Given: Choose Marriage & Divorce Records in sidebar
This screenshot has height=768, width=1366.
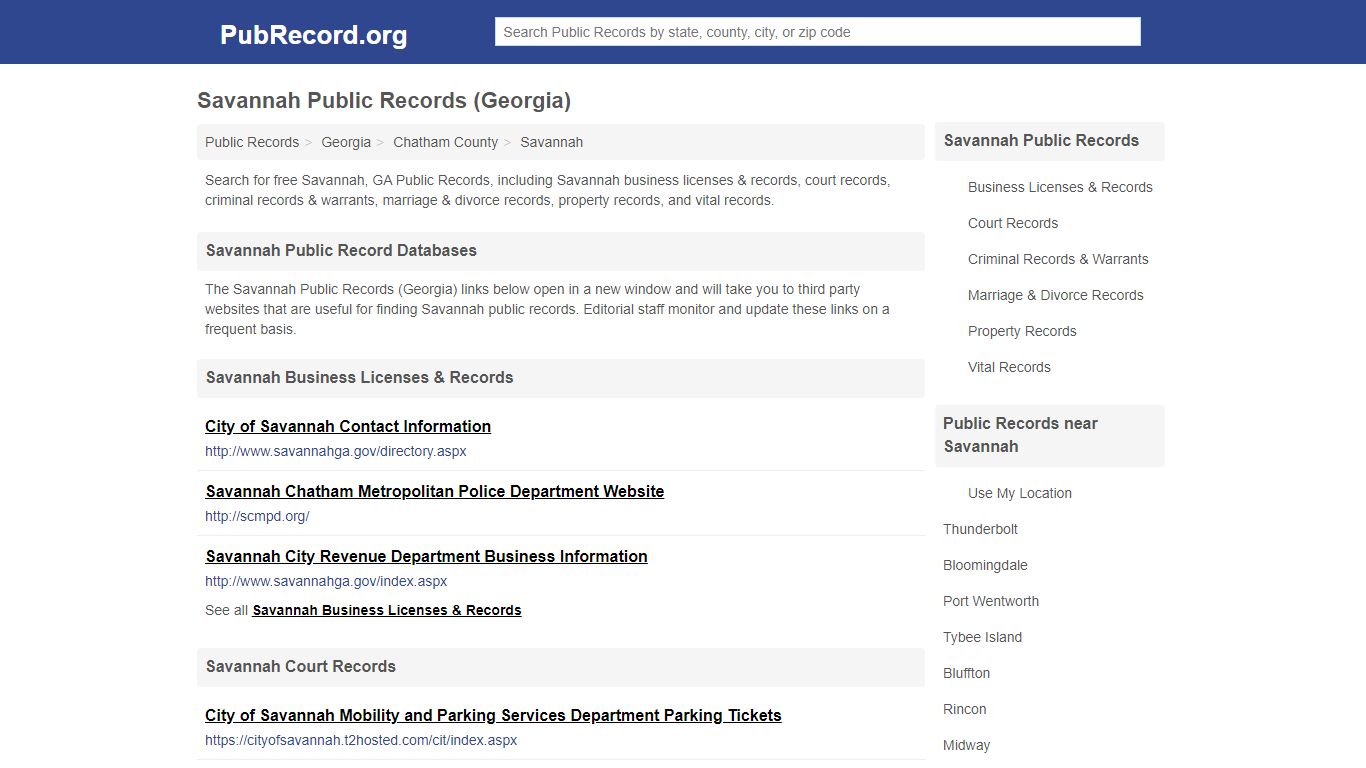Looking at the screenshot, I should click(x=1055, y=295).
